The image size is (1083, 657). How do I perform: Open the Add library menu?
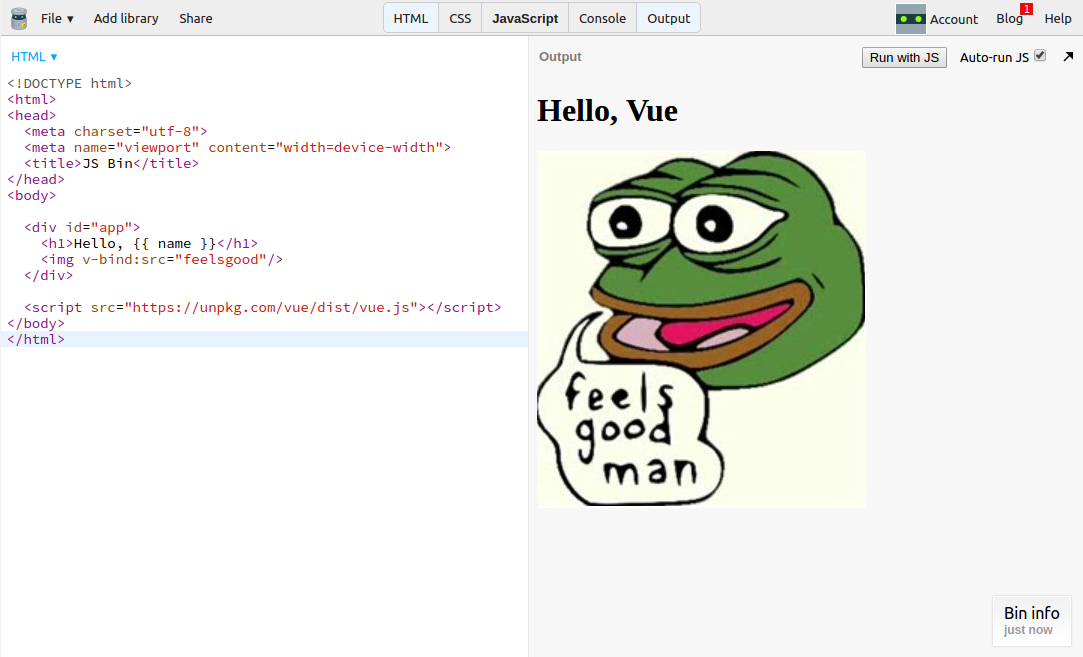[126, 18]
